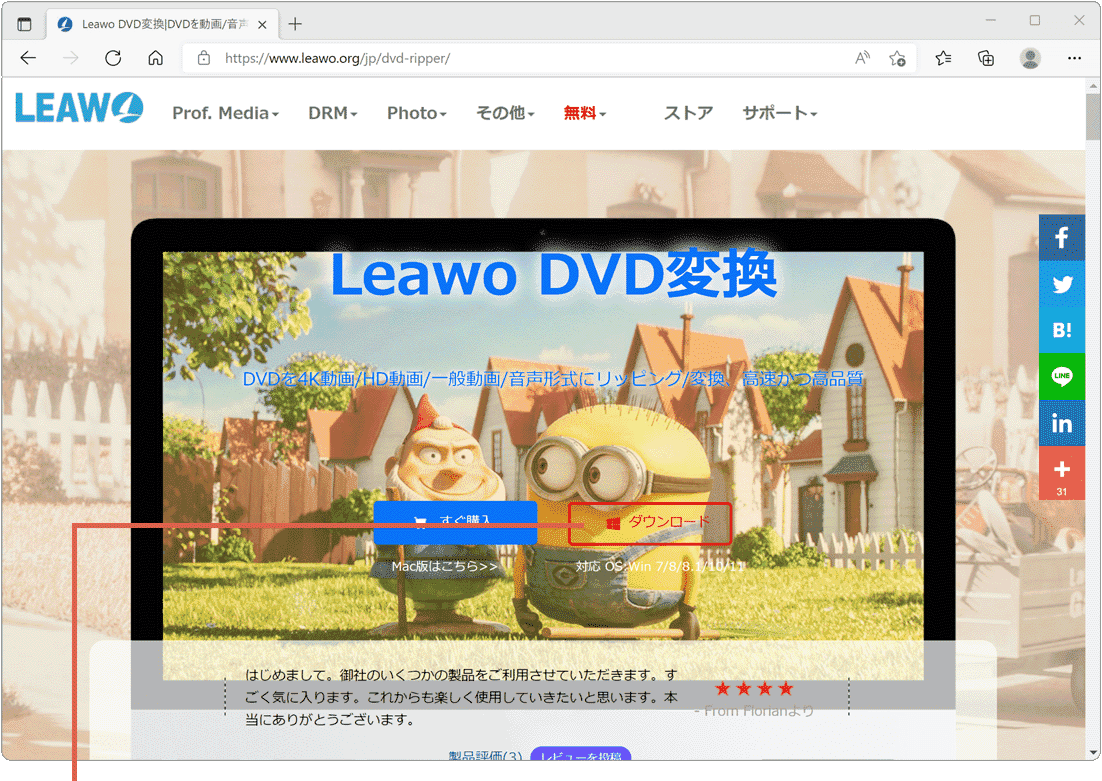Click the ダウンロード button
The height and width of the screenshot is (781, 1102).
pos(649,523)
